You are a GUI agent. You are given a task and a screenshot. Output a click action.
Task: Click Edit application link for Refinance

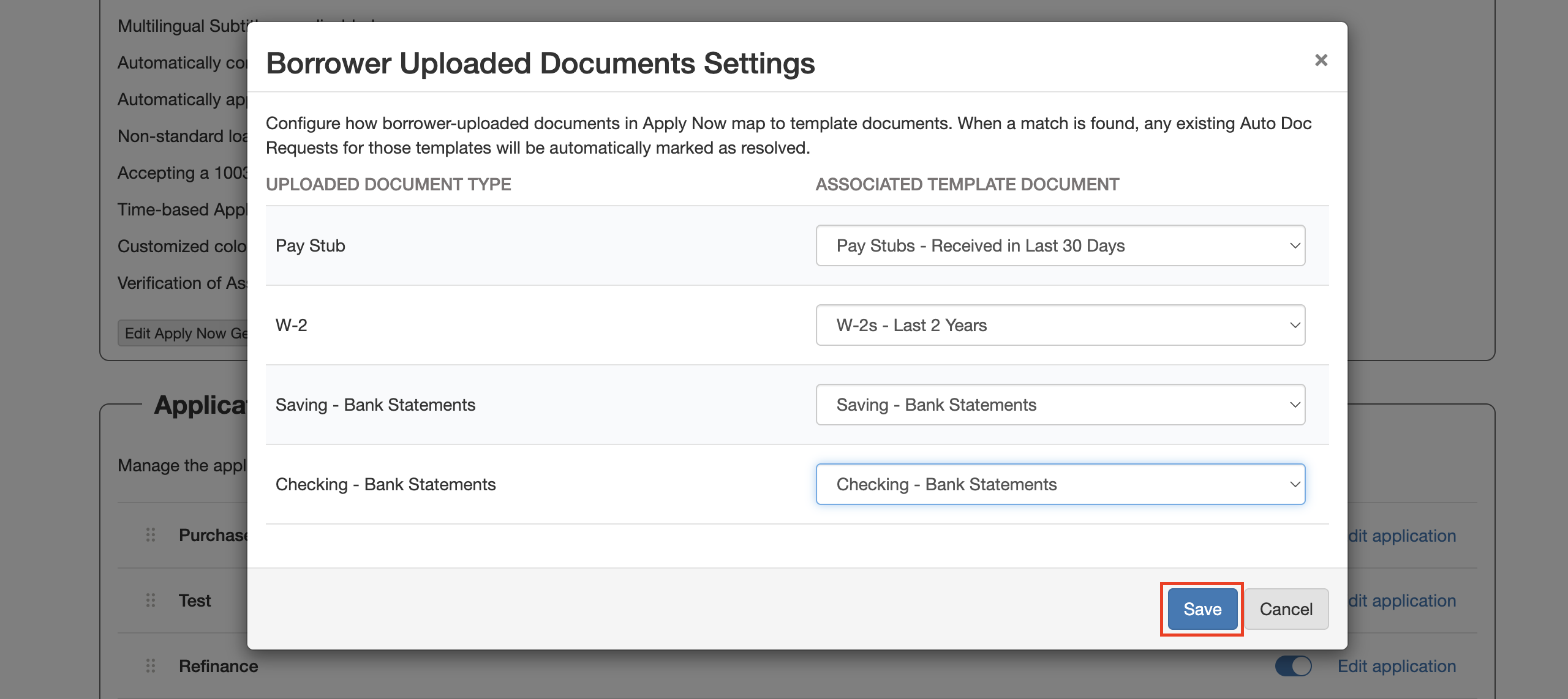point(1396,666)
